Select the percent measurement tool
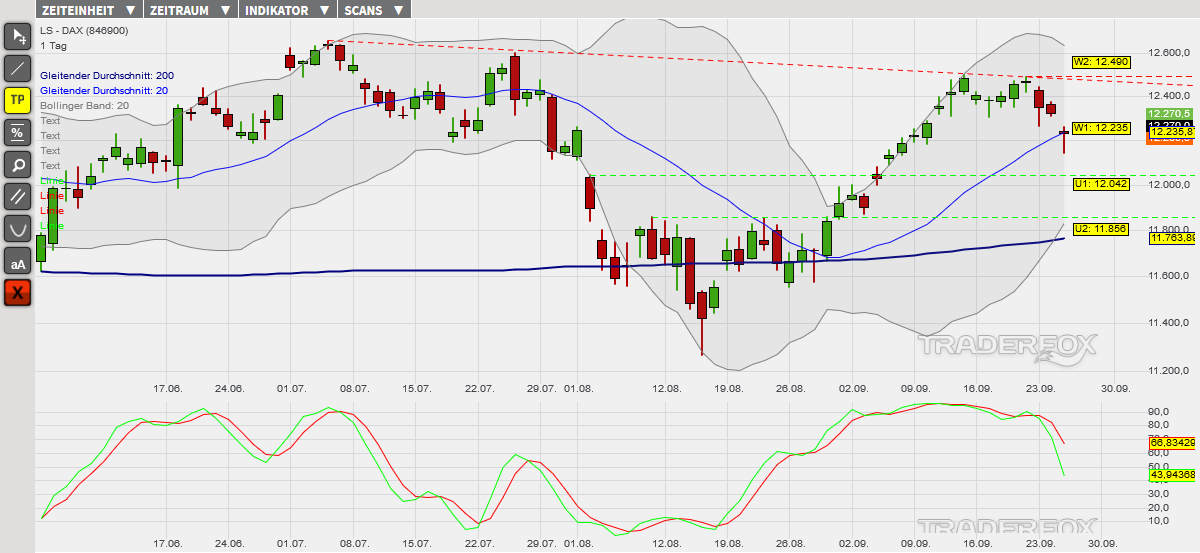The image size is (1200, 553). point(18,132)
